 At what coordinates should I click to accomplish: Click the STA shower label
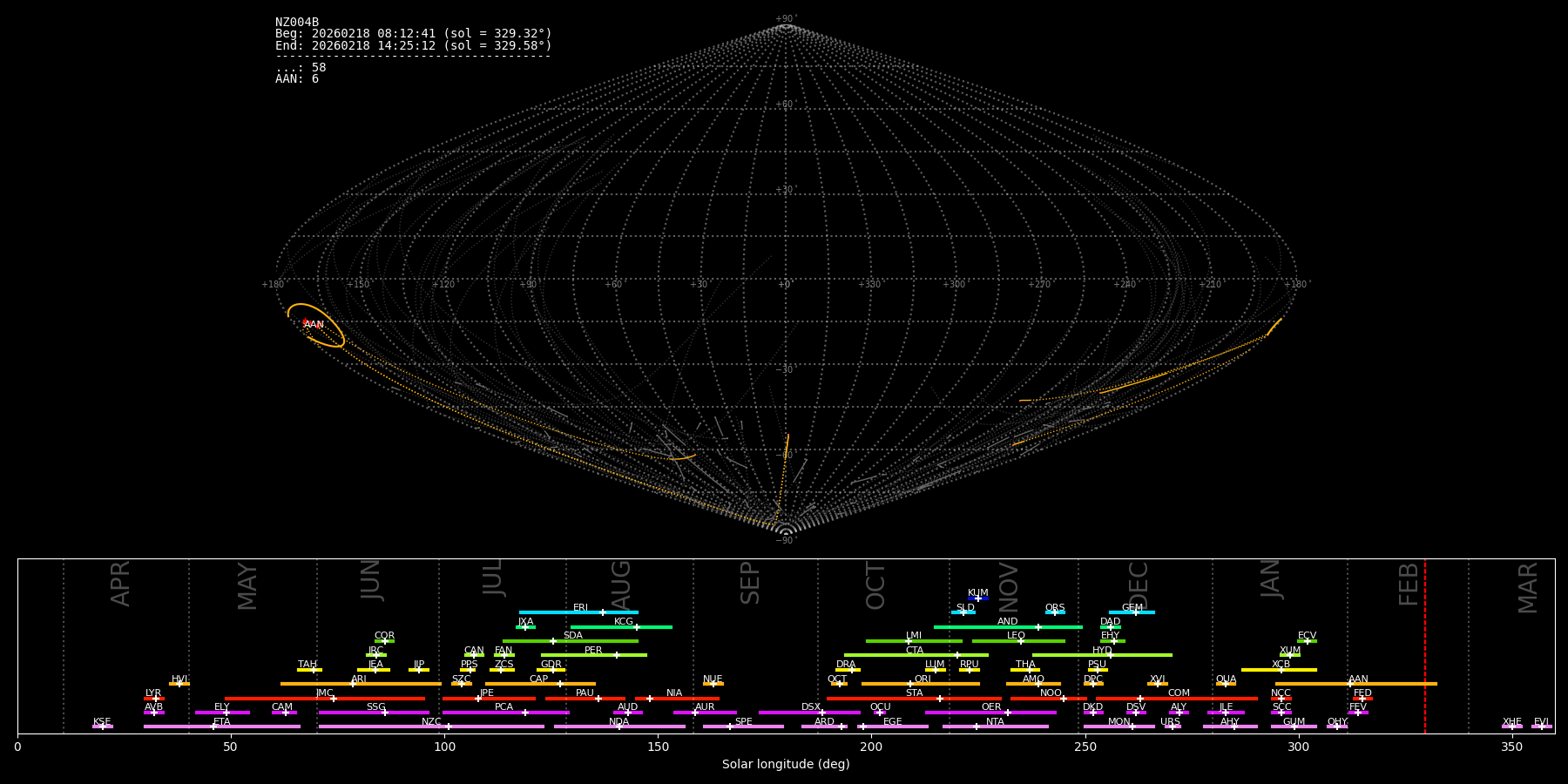pyautogui.click(x=914, y=693)
